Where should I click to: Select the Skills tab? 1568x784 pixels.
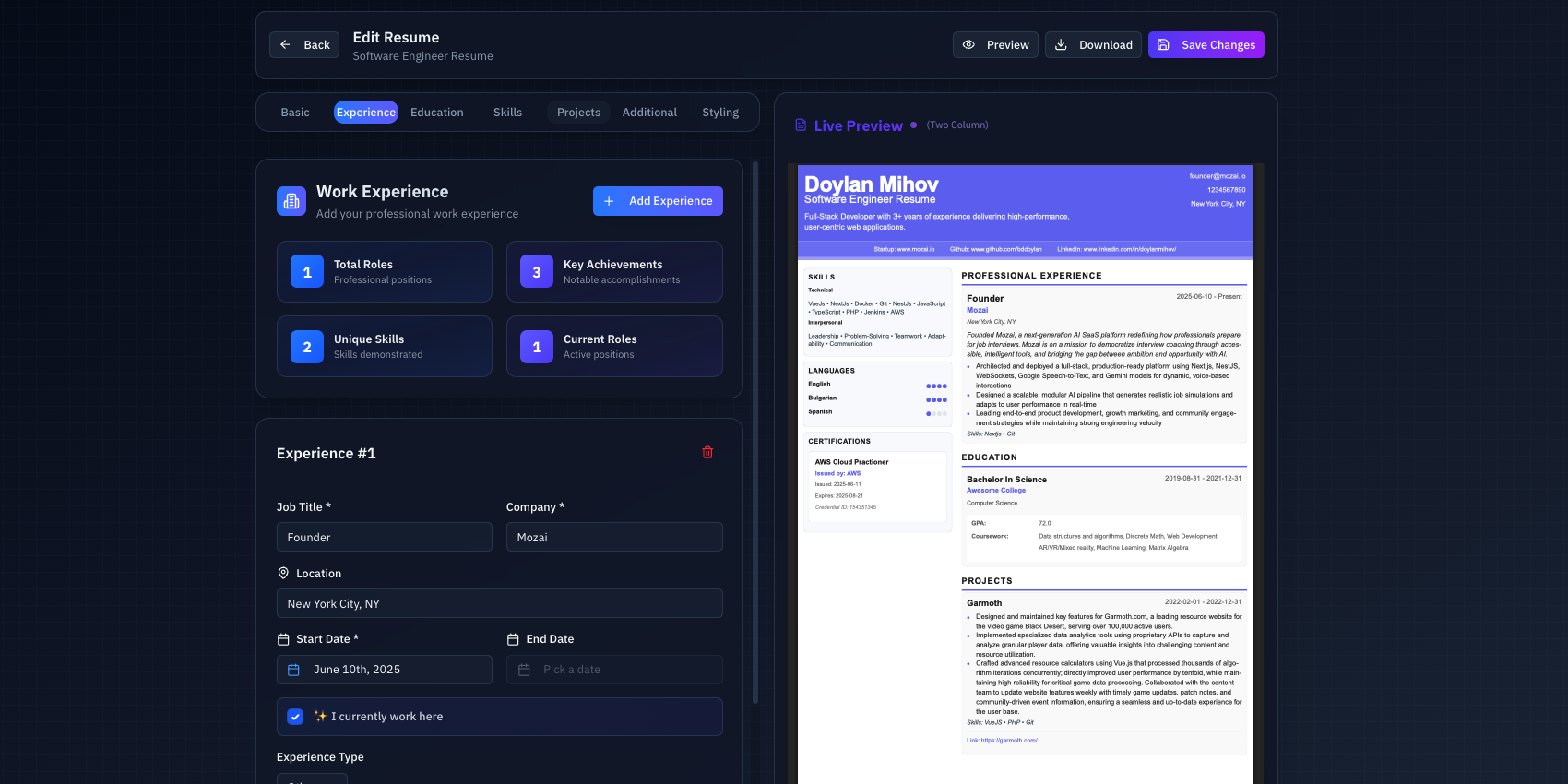coord(507,113)
